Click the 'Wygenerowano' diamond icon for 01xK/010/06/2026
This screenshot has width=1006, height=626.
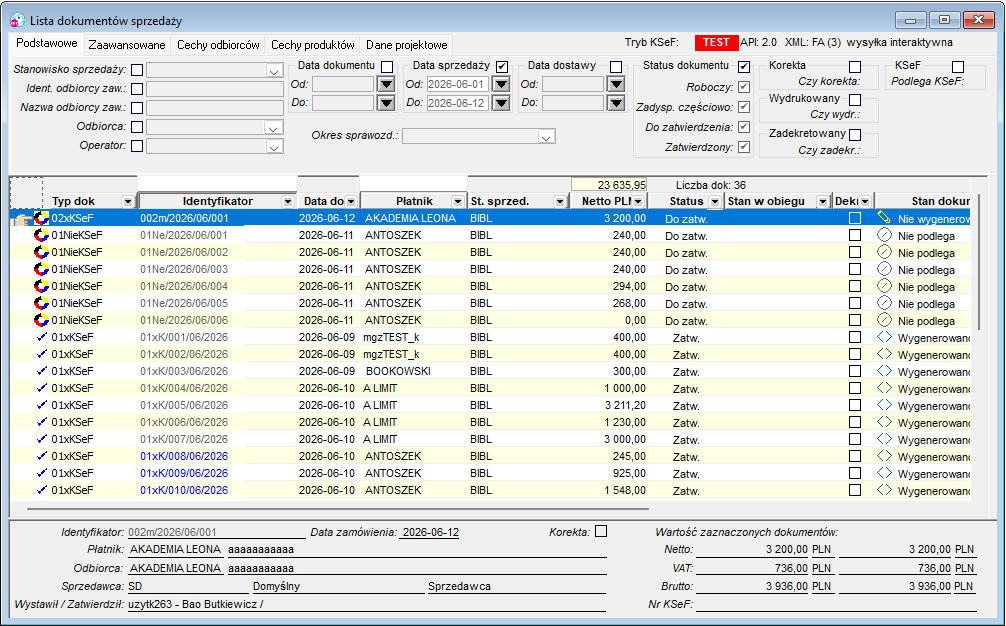pyautogui.click(x=884, y=489)
